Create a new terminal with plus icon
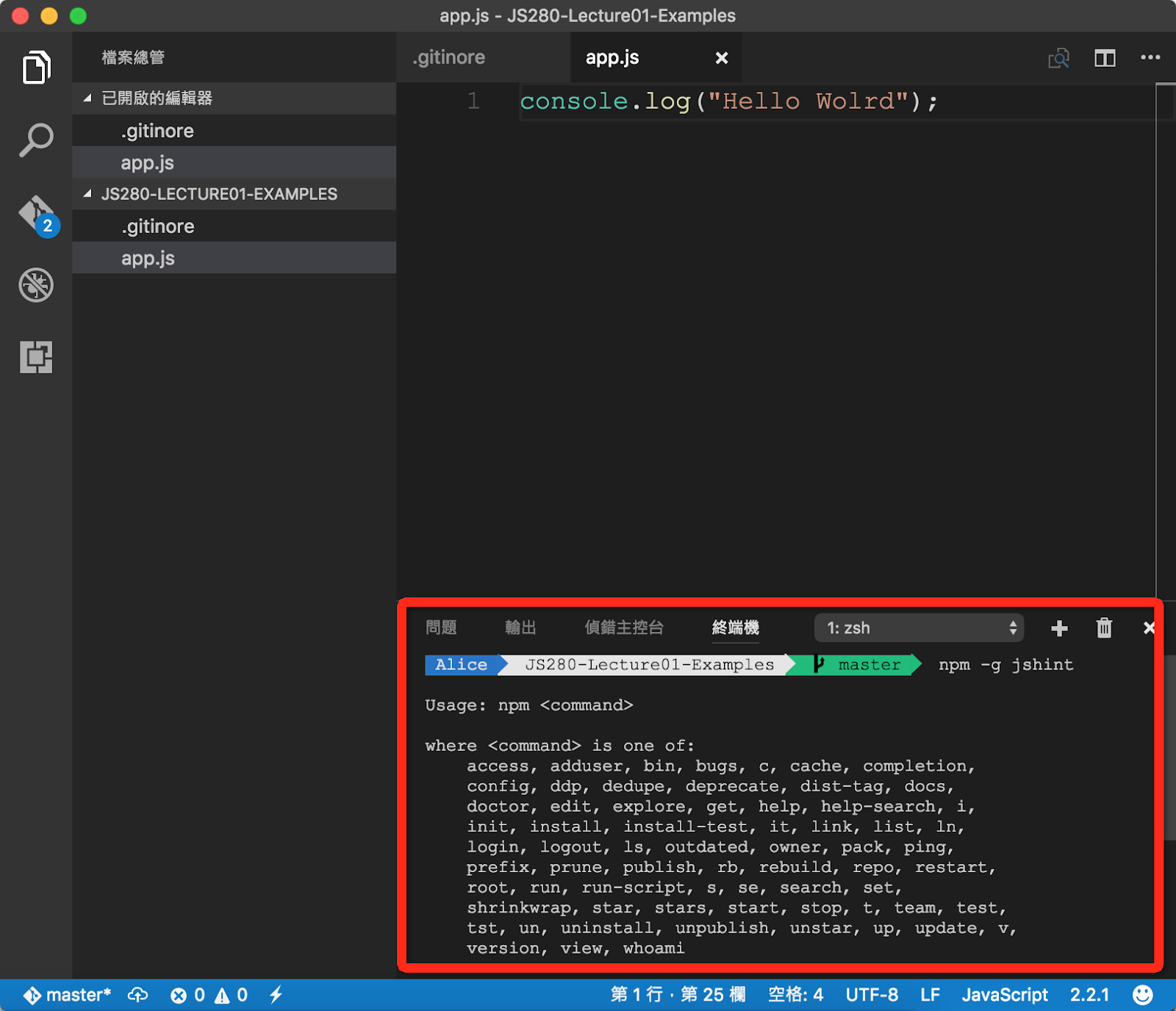The height and width of the screenshot is (1011, 1176). tap(1059, 628)
